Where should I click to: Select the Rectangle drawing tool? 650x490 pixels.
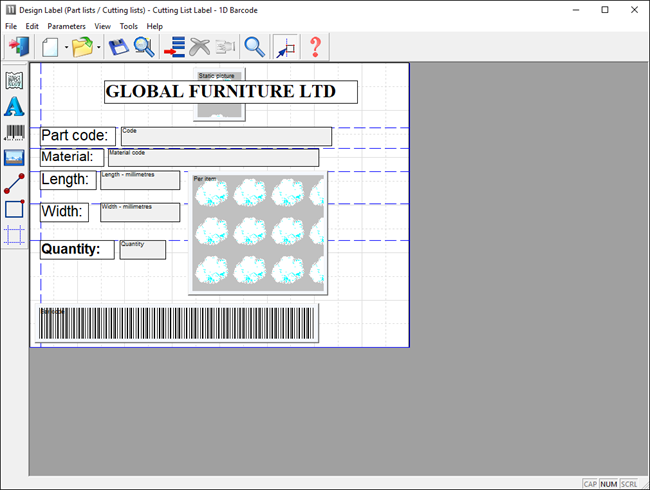pos(14,209)
